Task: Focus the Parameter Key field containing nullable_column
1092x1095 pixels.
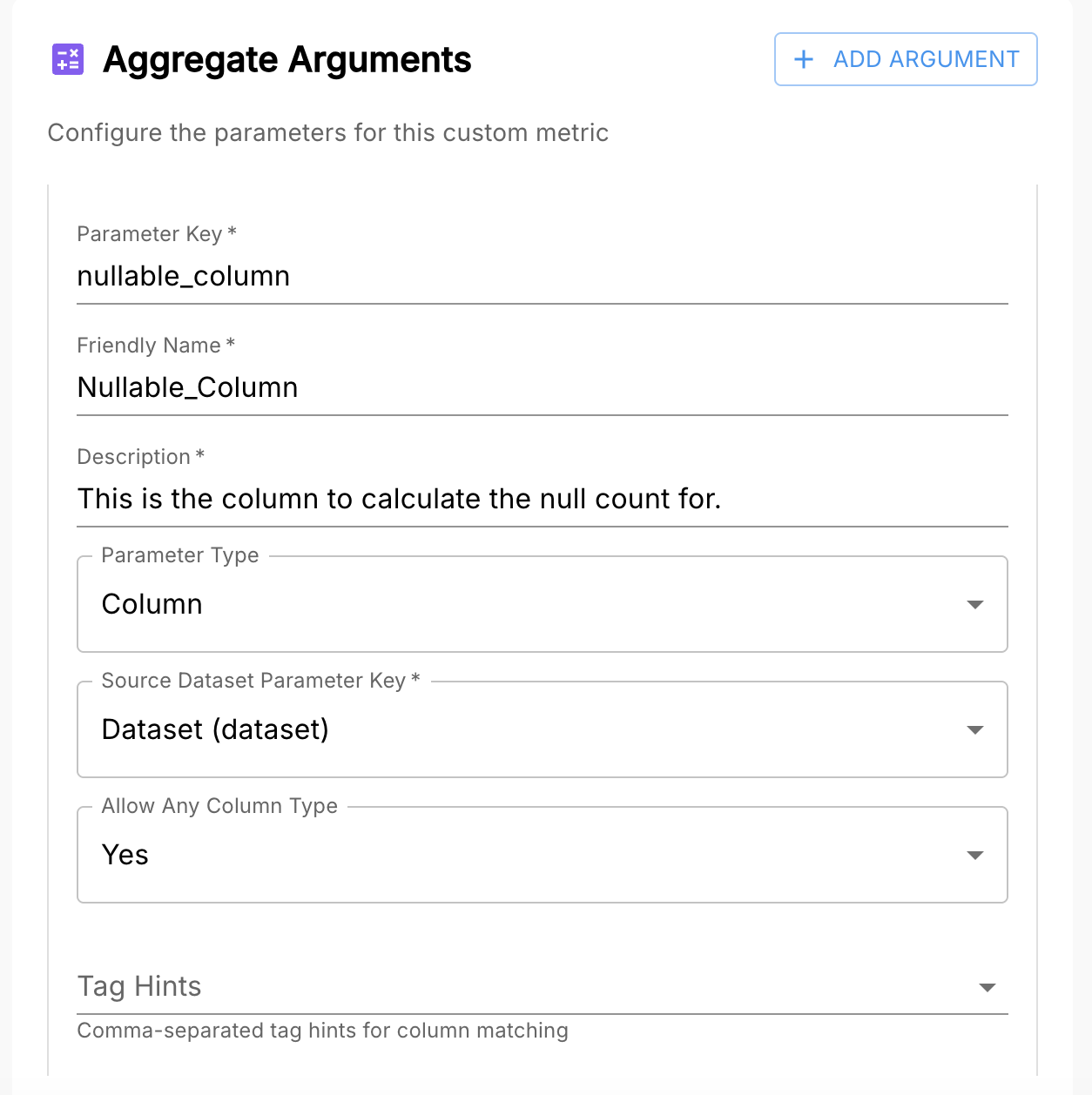Action: [x=542, y=277]
